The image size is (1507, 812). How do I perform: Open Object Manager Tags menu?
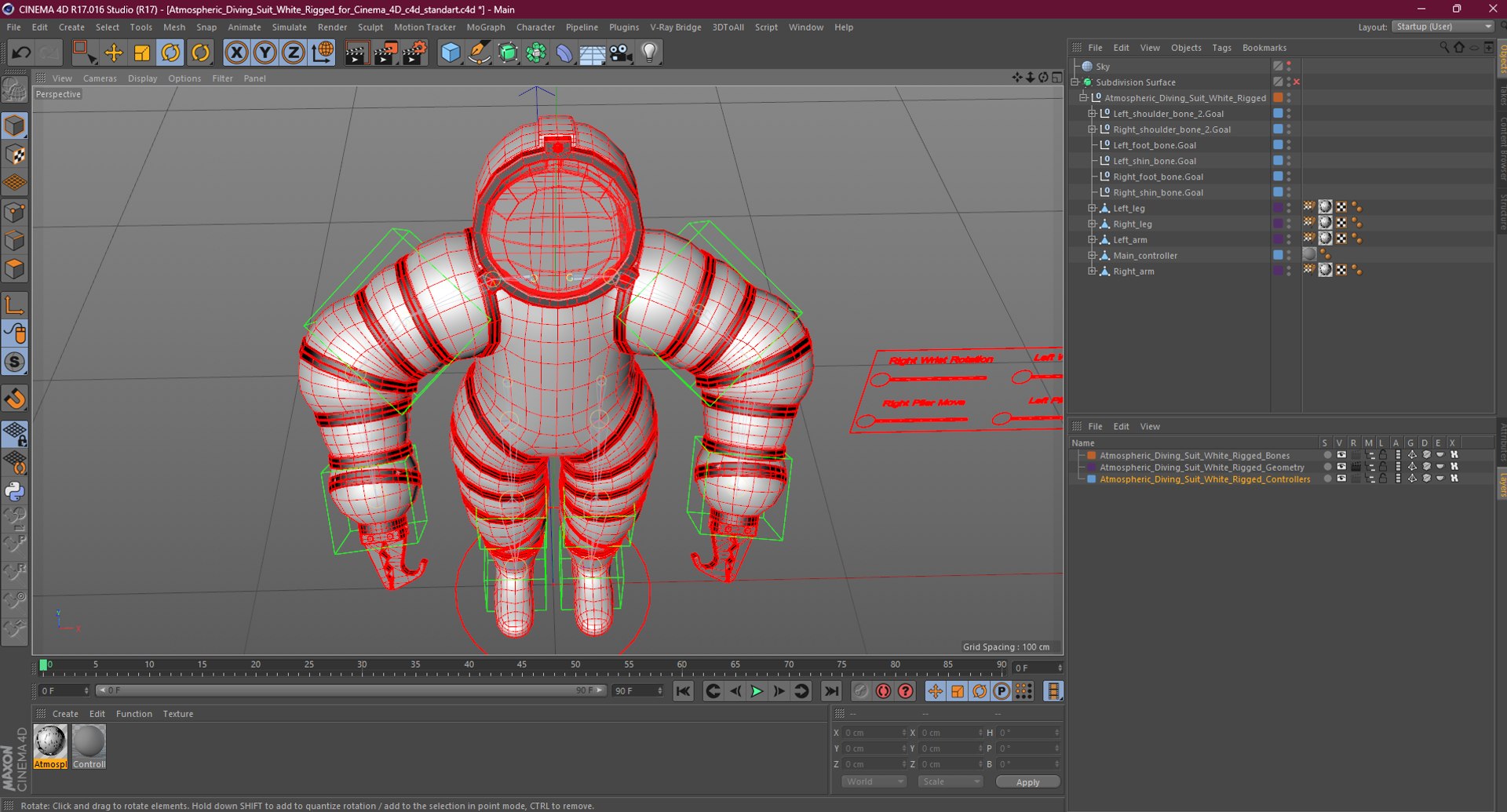point(1221,48)
